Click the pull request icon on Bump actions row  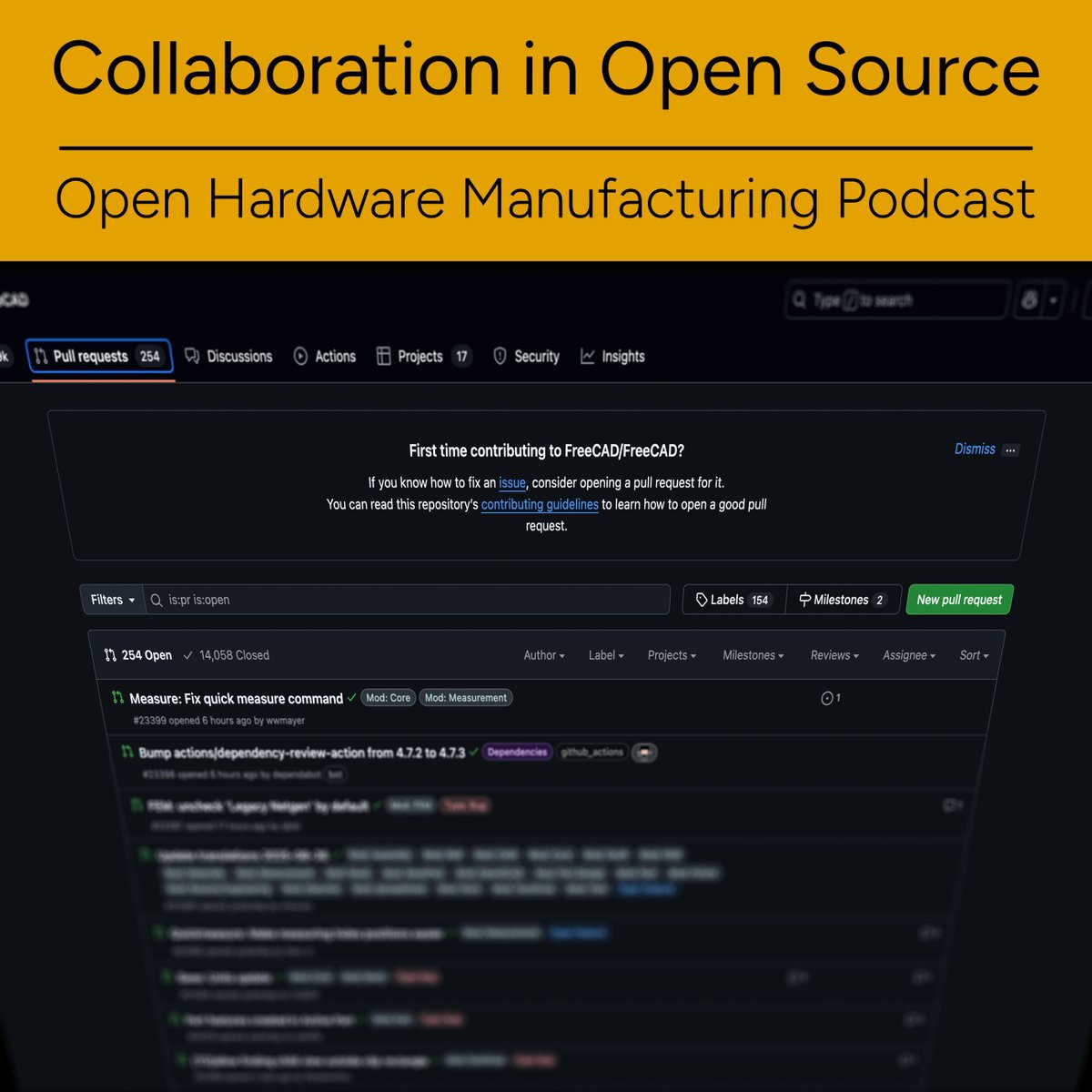click(127, 752)
